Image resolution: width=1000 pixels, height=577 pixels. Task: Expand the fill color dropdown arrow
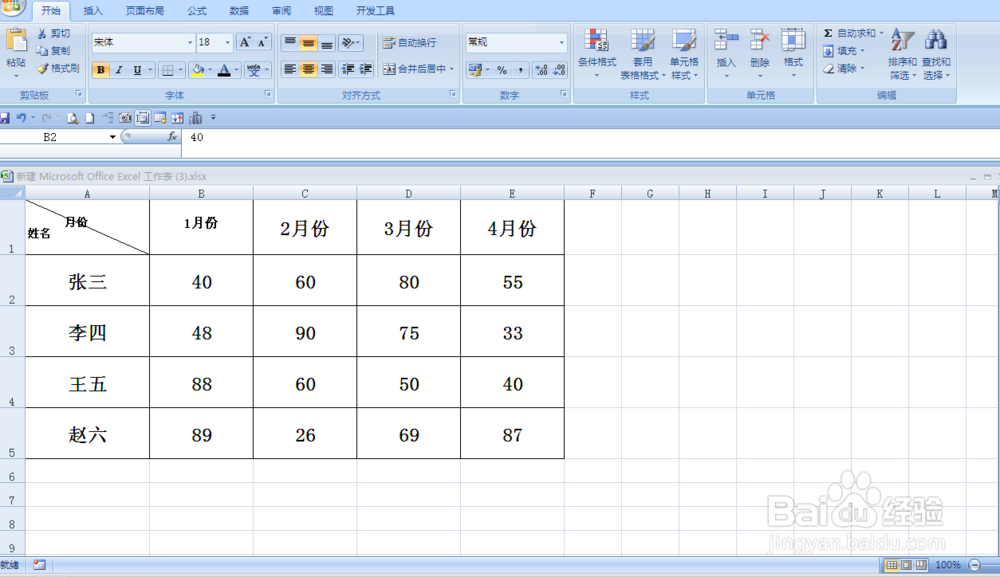tap(210, 70)
